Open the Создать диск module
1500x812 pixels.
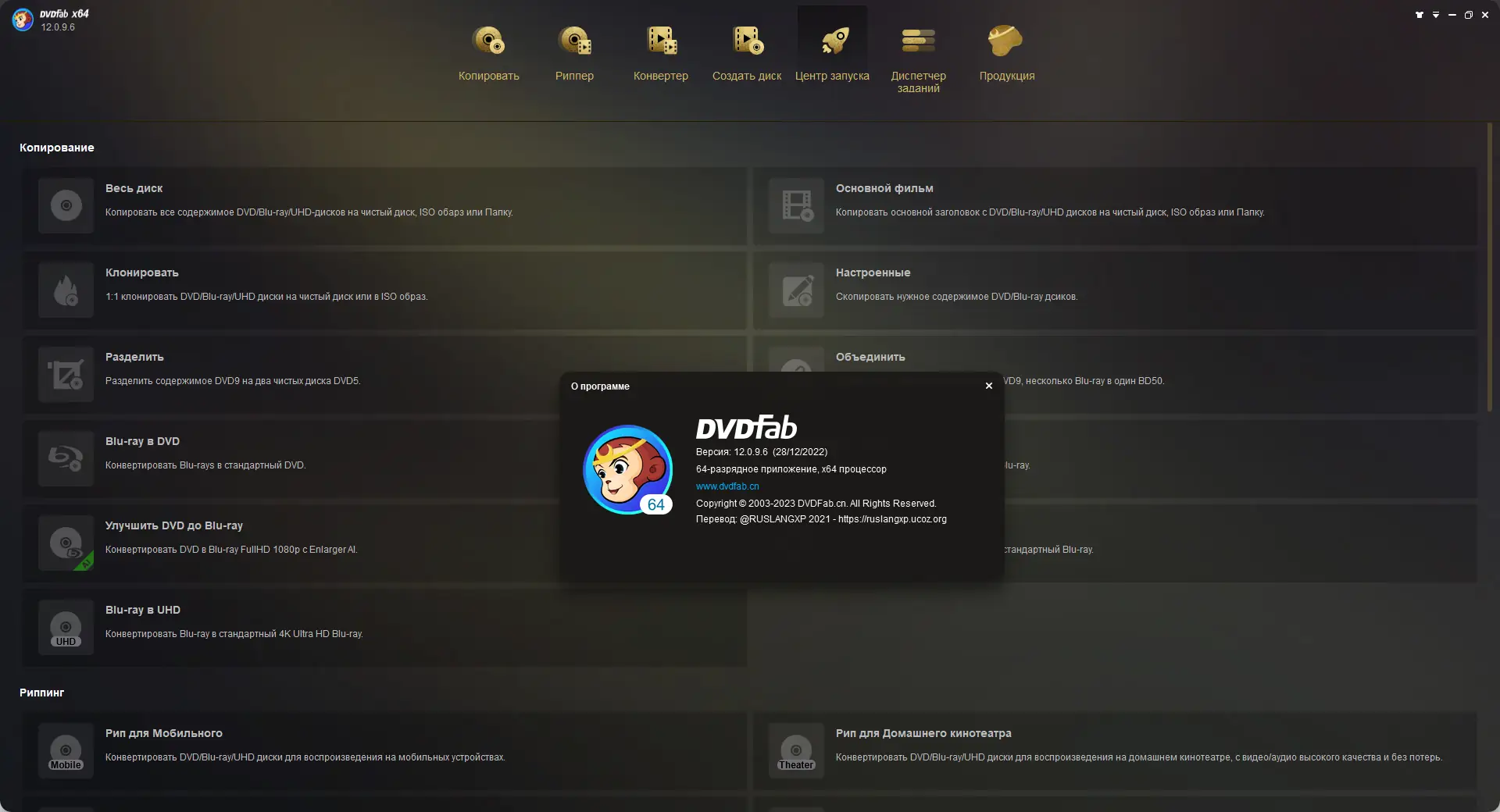tap(747, 52)
